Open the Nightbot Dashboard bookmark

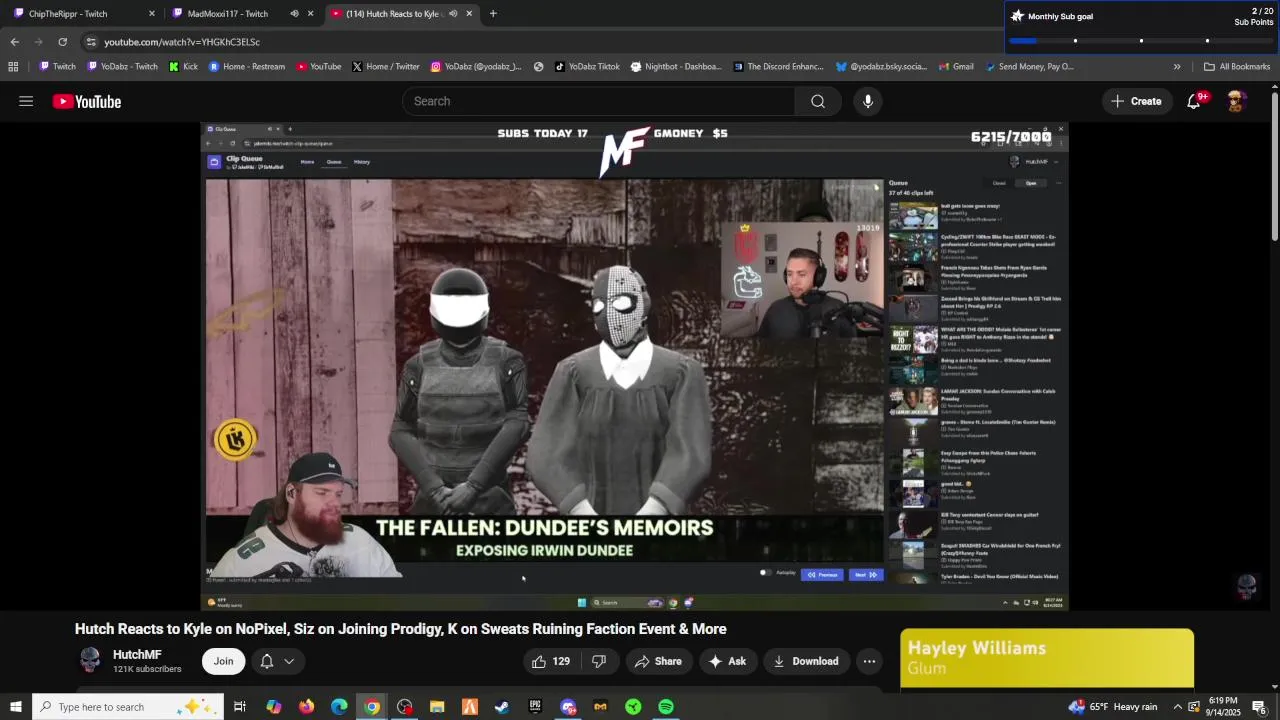(675, 67)
